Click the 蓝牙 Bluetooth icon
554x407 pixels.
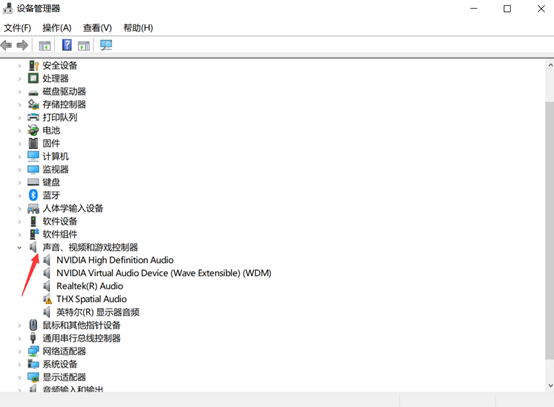33,195
